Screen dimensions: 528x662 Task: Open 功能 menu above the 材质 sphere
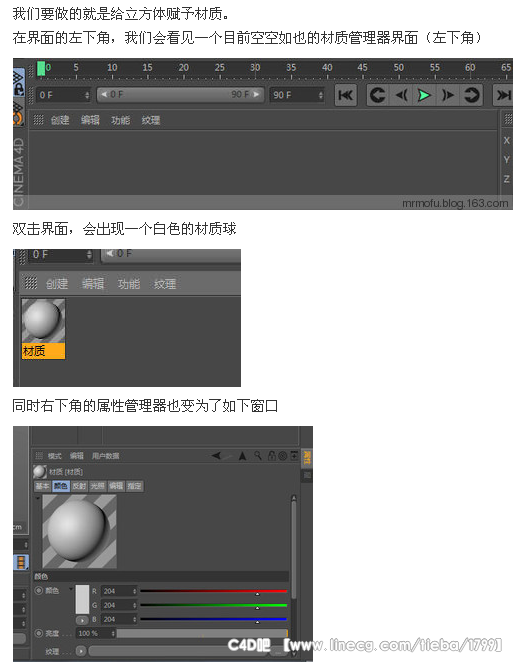(129, 284)
